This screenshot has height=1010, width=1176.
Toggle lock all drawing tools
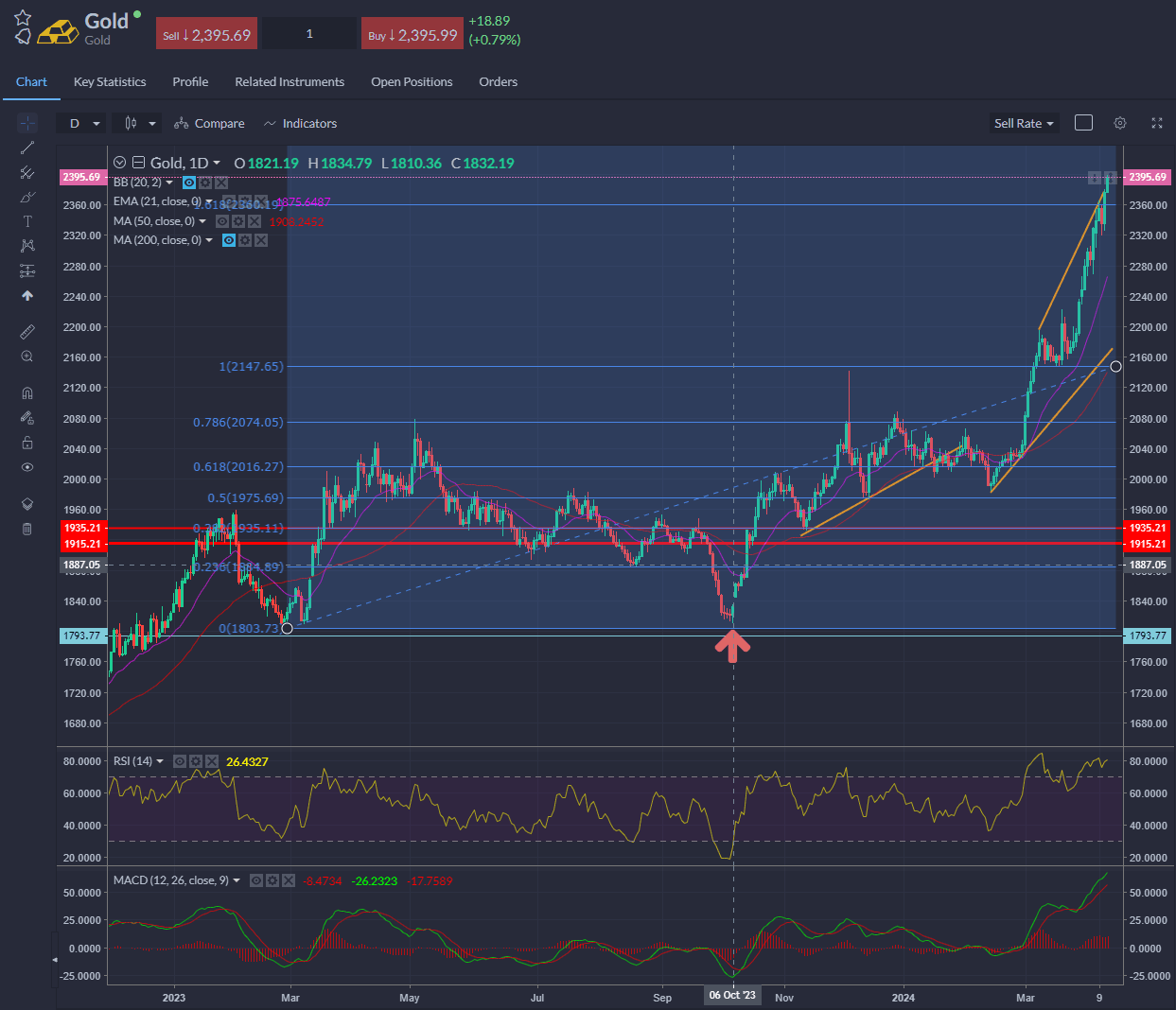pyautogui.click(x=27, y=443)
